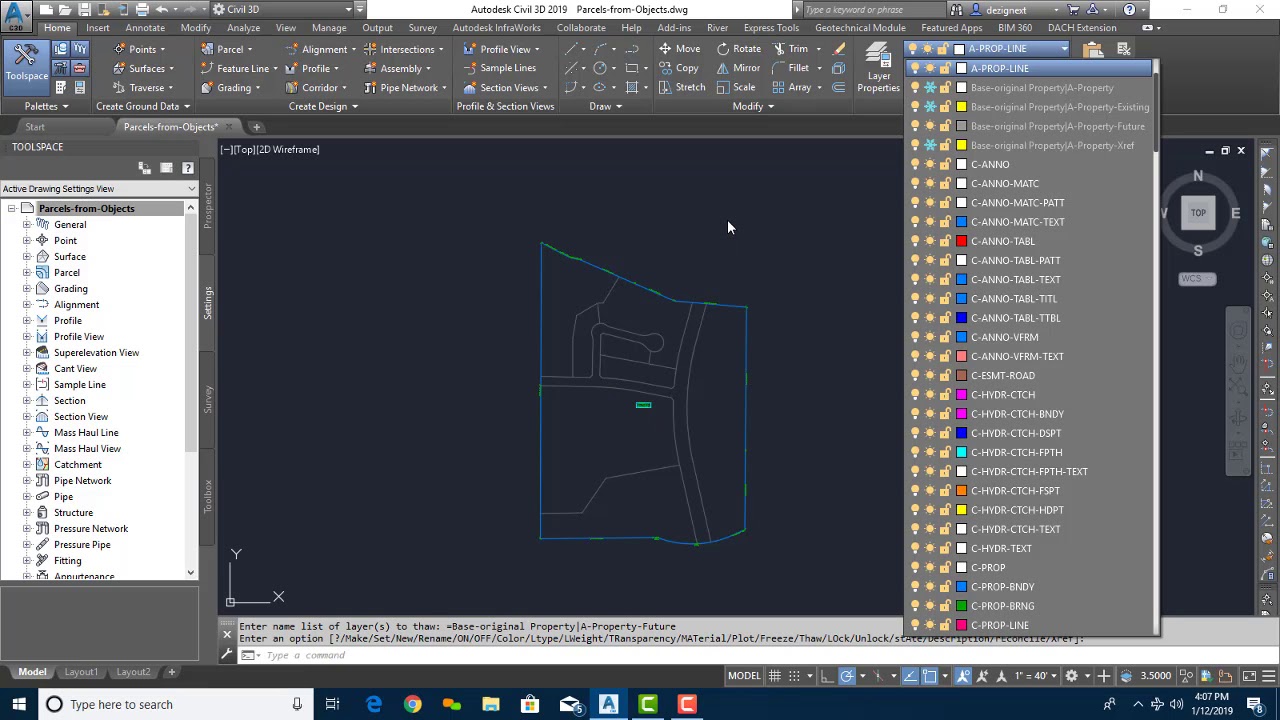This screenshot has height=720, width=1280.
Task: Toggle freeze for A-Property-Existing layer
Action: pos(930,107)
